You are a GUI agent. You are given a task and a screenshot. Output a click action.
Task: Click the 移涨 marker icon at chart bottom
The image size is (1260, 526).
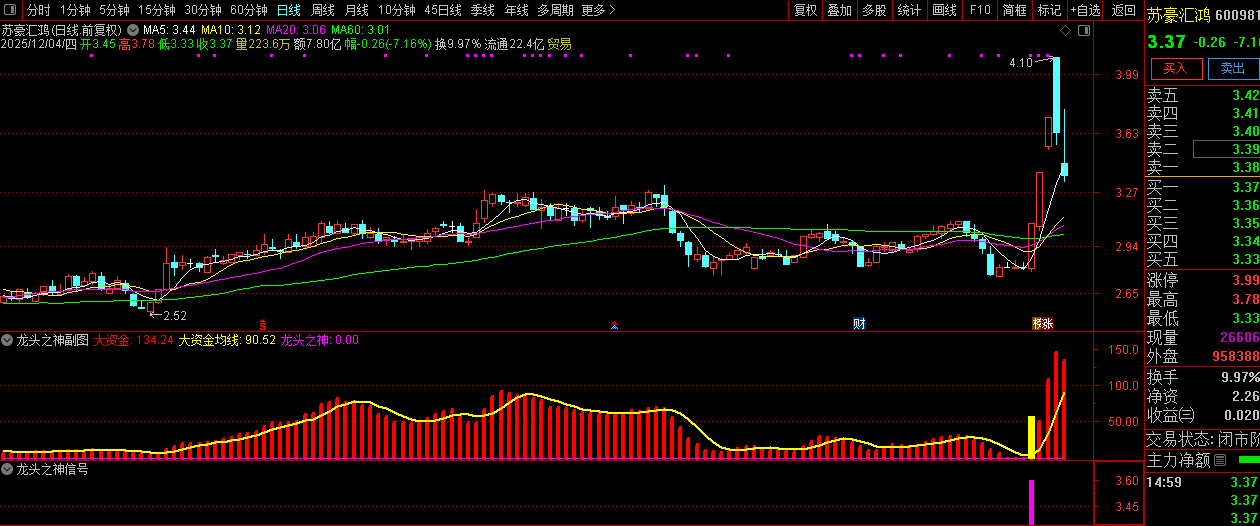pos(1043,324)
